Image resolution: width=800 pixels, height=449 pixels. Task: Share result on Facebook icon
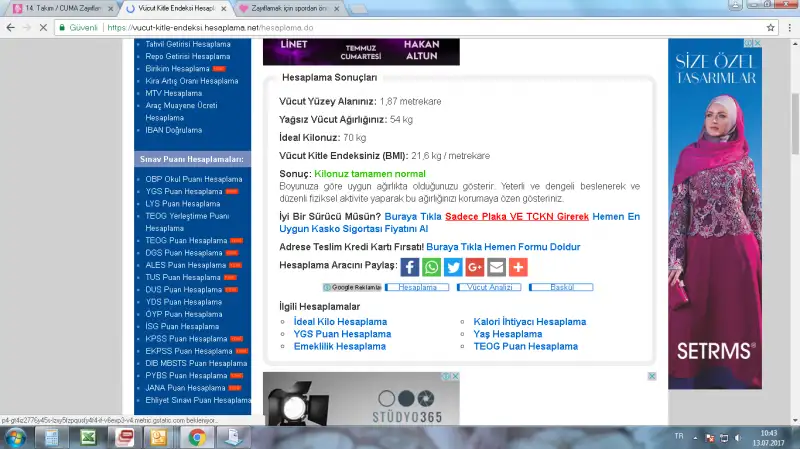410,267
